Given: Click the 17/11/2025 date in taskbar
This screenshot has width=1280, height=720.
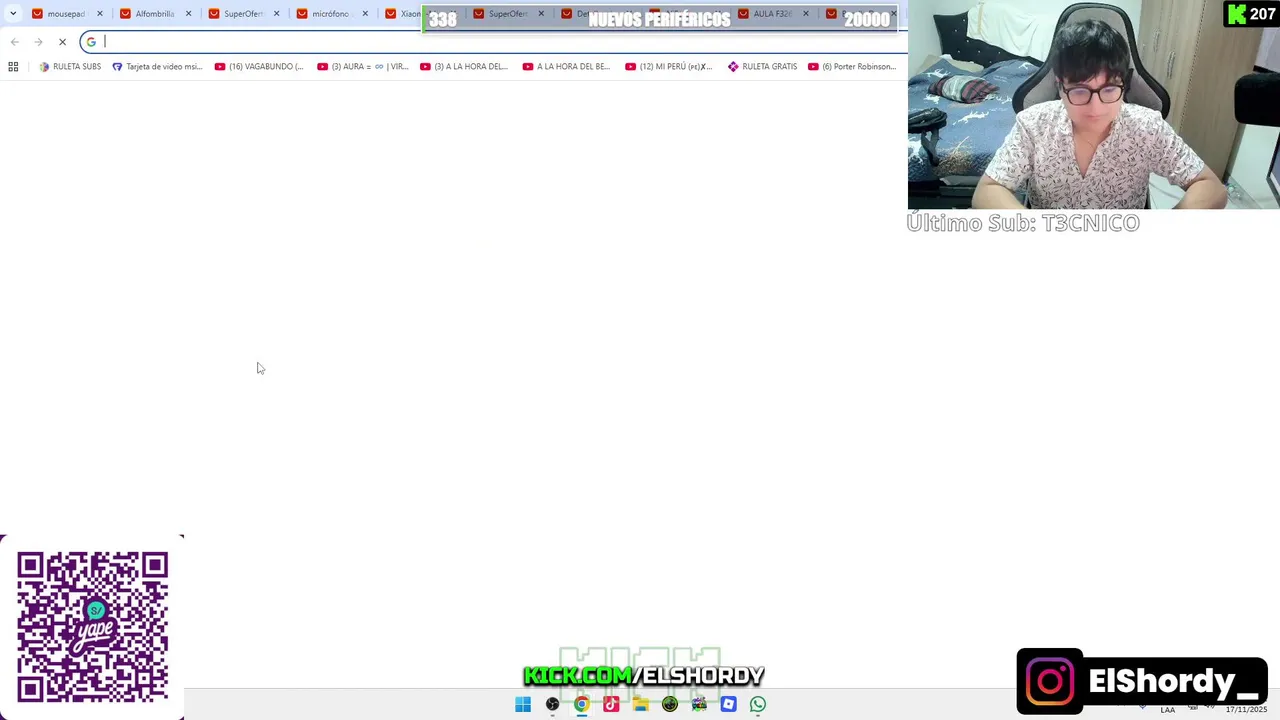Looking at the screenshot, I should pyautogui.click(x=1246, y=710).
